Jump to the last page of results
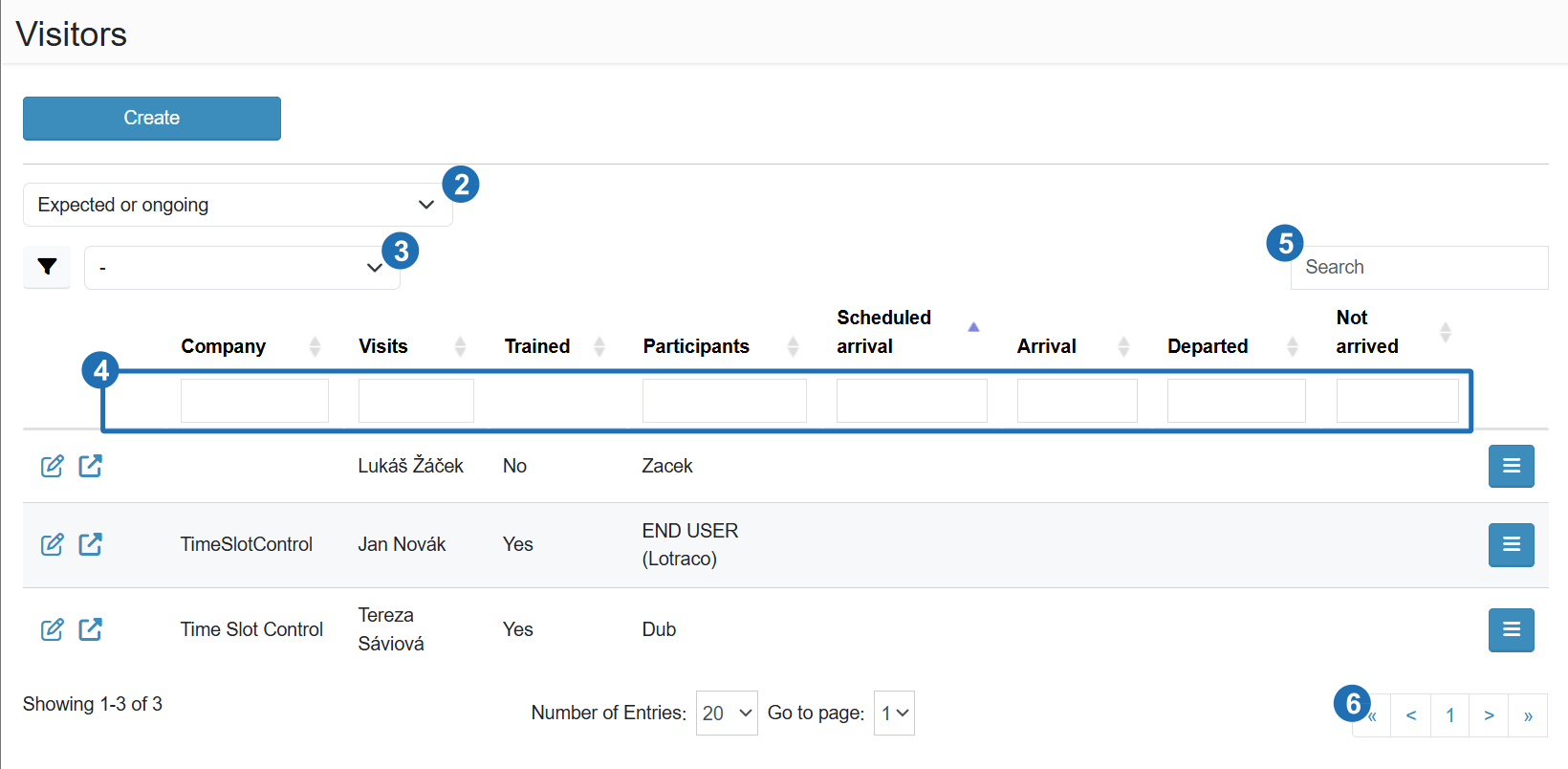1568x769 pixels. (1528, 715)
